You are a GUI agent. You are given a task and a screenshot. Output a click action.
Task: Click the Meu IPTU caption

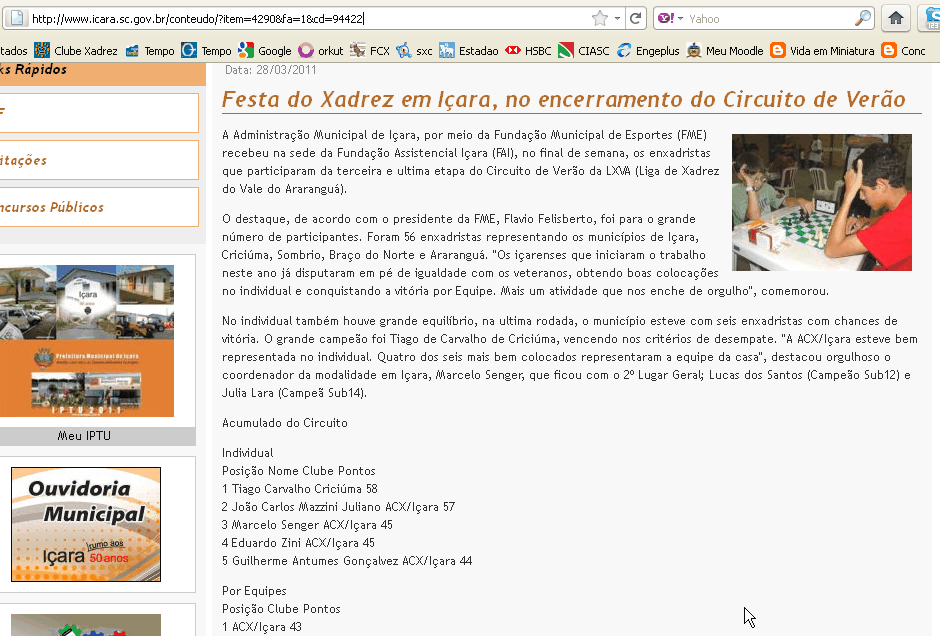(84, 436)
